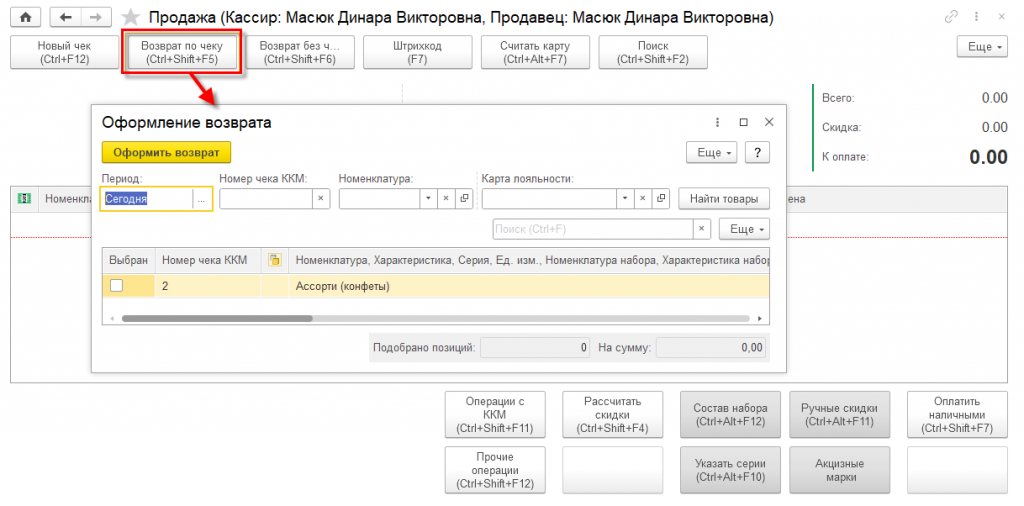This screenshot has width=1024, height=506.
Task: Click the Поиск (Ctrl+Shift+F2) button
Action: coord(652,52)
